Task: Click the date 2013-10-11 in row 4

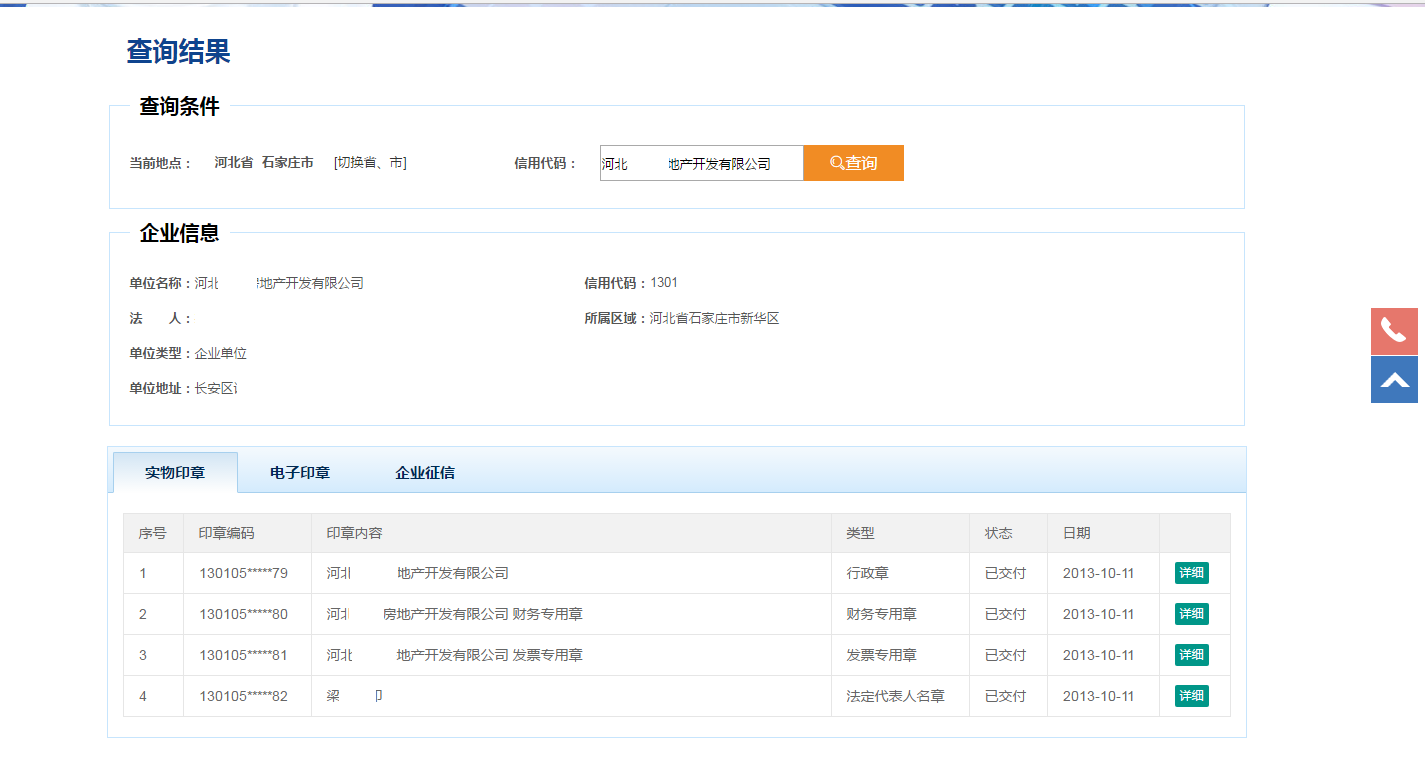Action: pyautogui.click(x=1098, y=696)
